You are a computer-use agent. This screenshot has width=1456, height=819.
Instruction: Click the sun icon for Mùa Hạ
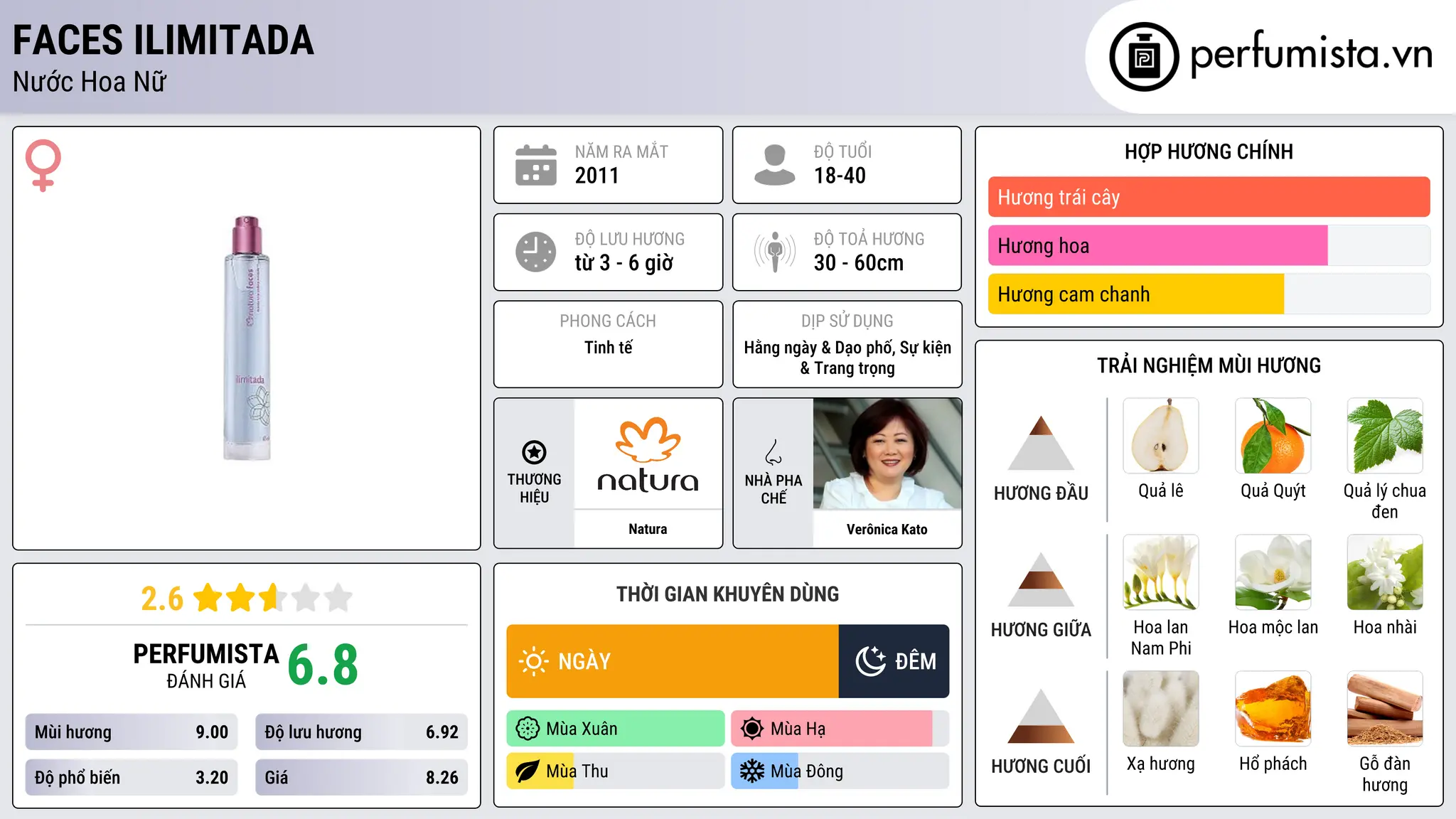752,729
